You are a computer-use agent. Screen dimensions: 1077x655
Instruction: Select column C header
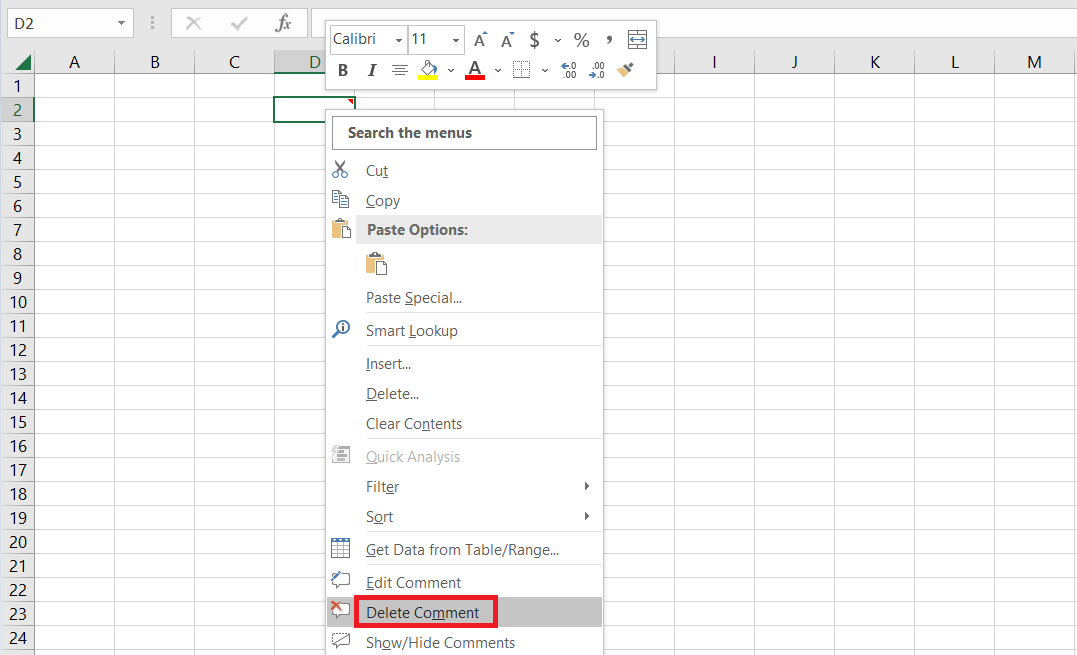(234, 62)
